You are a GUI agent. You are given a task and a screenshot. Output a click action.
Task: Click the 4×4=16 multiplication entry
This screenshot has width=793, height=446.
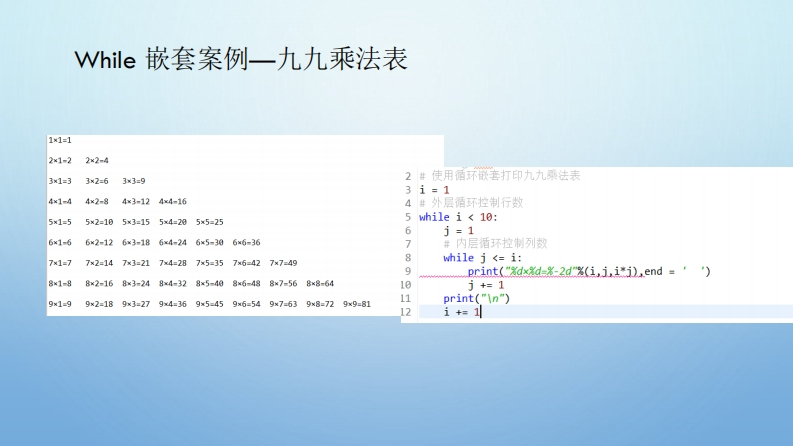(173, 201)
